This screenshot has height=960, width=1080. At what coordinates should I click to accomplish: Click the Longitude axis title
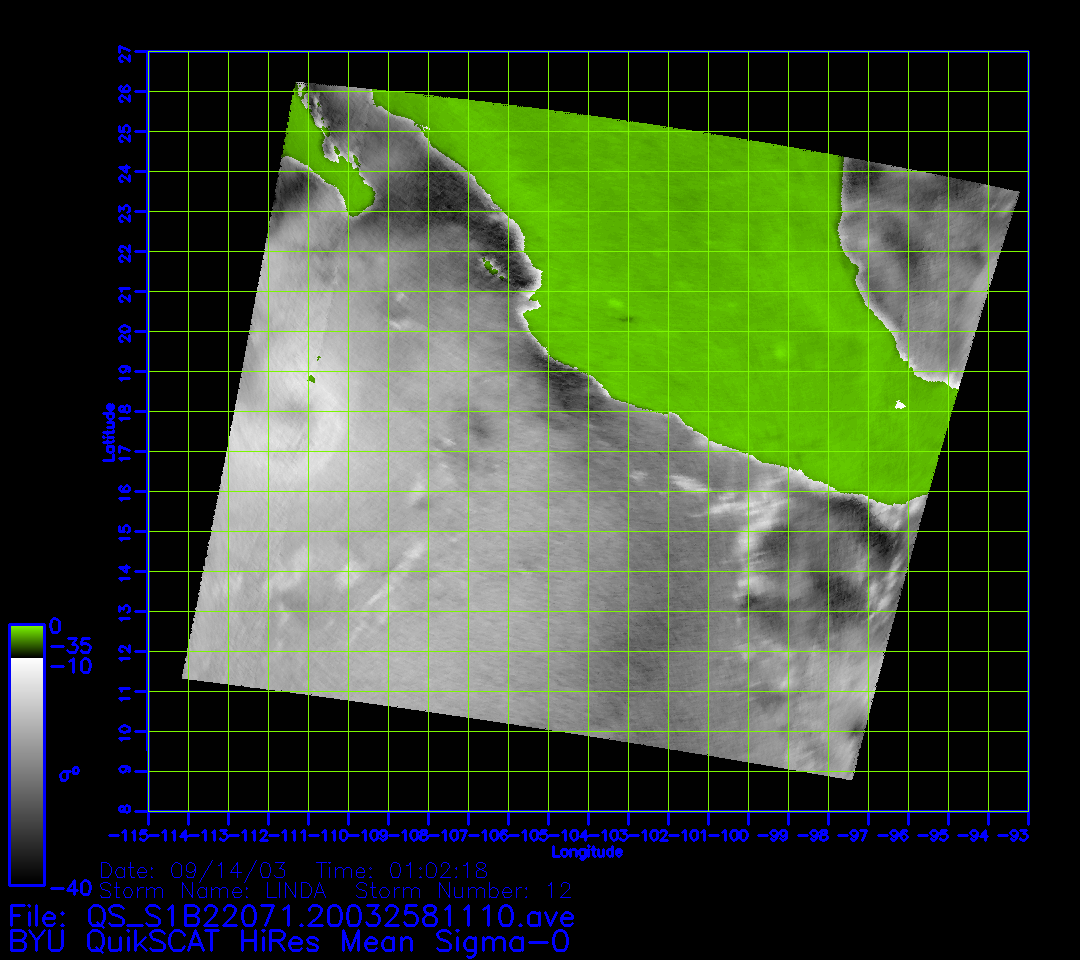pos(587,852)
